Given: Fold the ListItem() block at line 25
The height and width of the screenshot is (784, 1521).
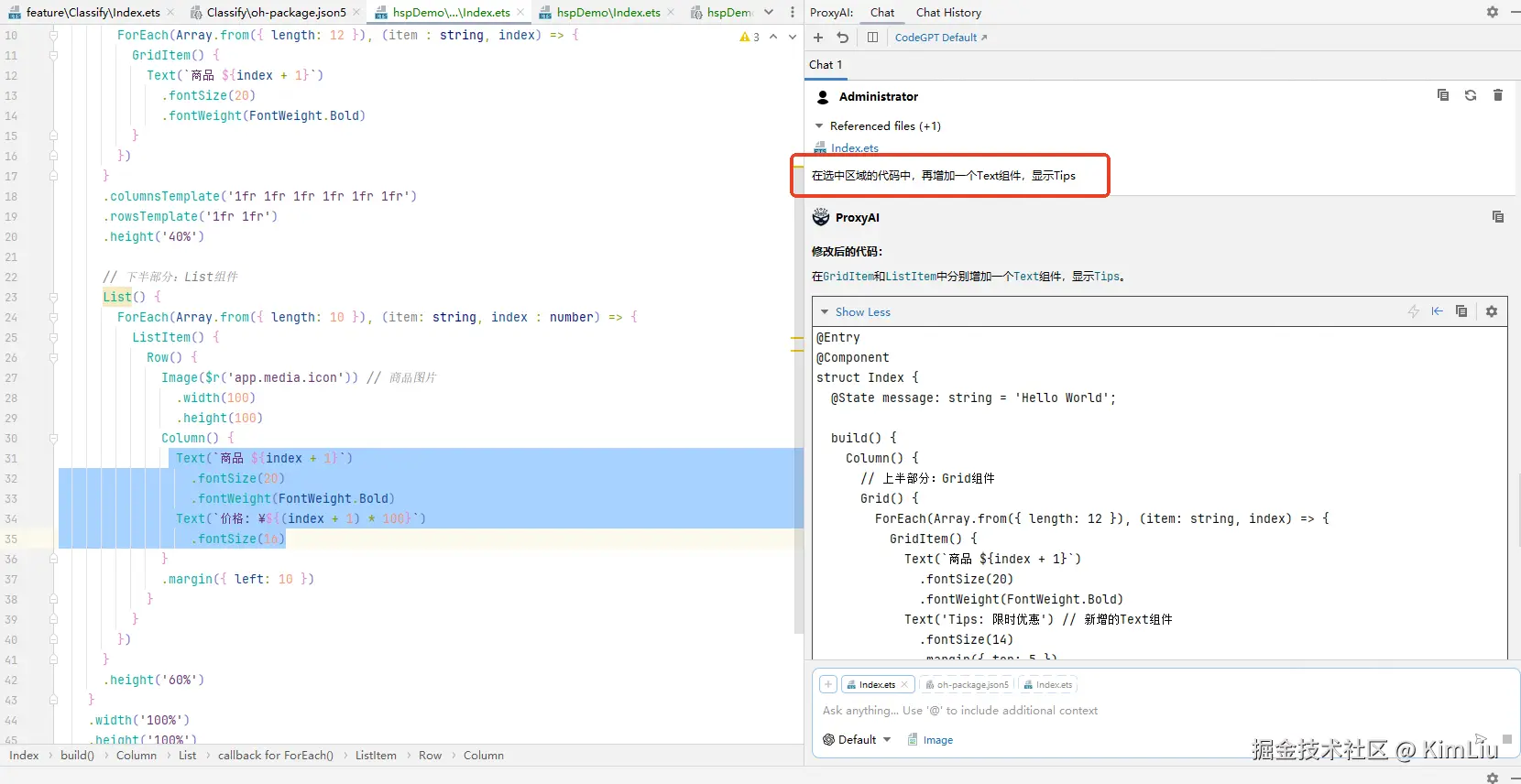Looking at the screenshot, I should click(x=53, y=337).
